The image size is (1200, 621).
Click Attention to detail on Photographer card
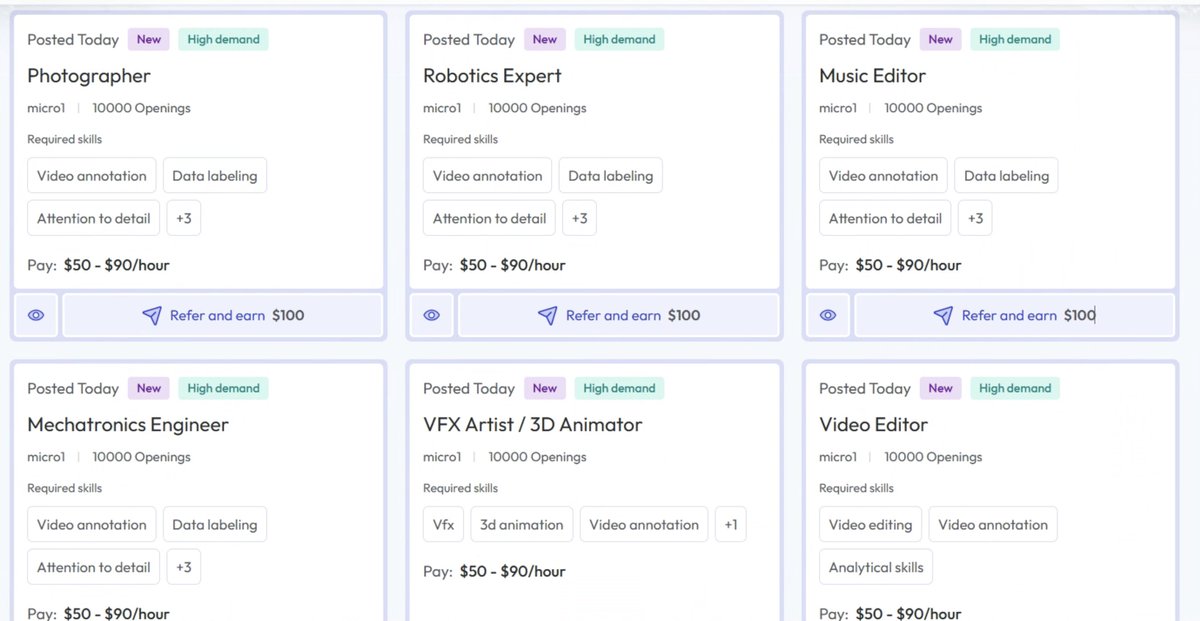[x=94, y=218]
